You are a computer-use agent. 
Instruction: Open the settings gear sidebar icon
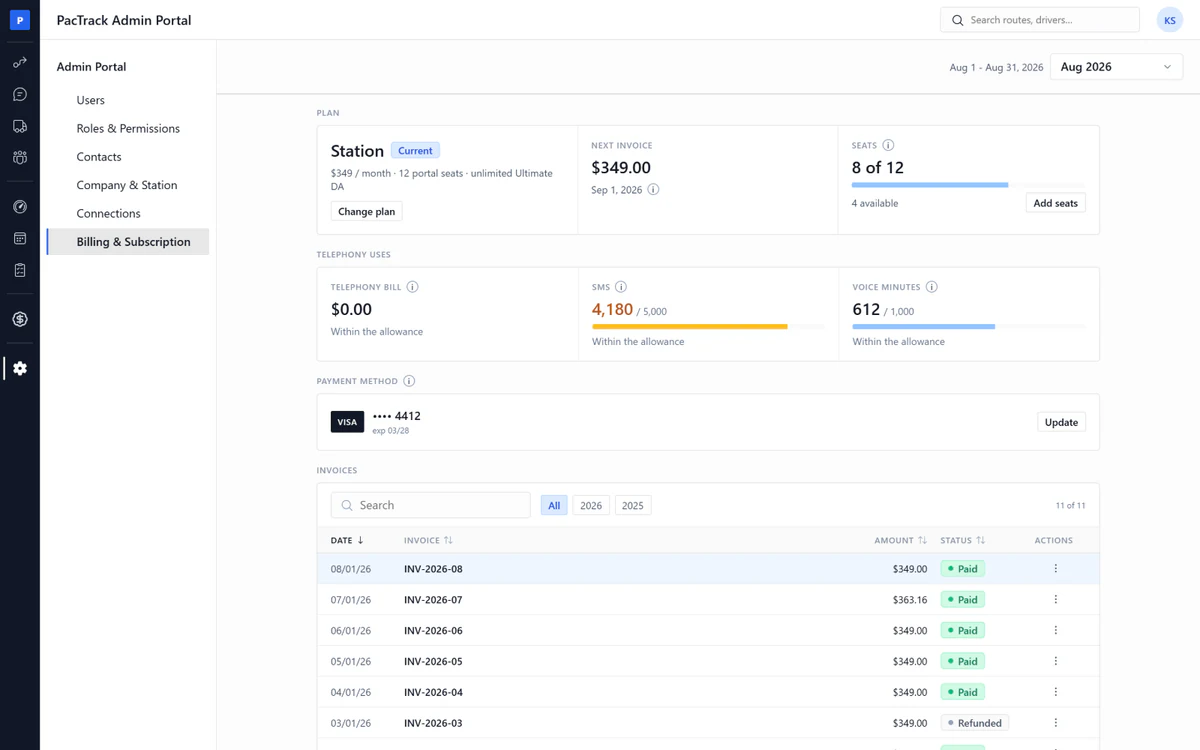click(x=20, y=368)
